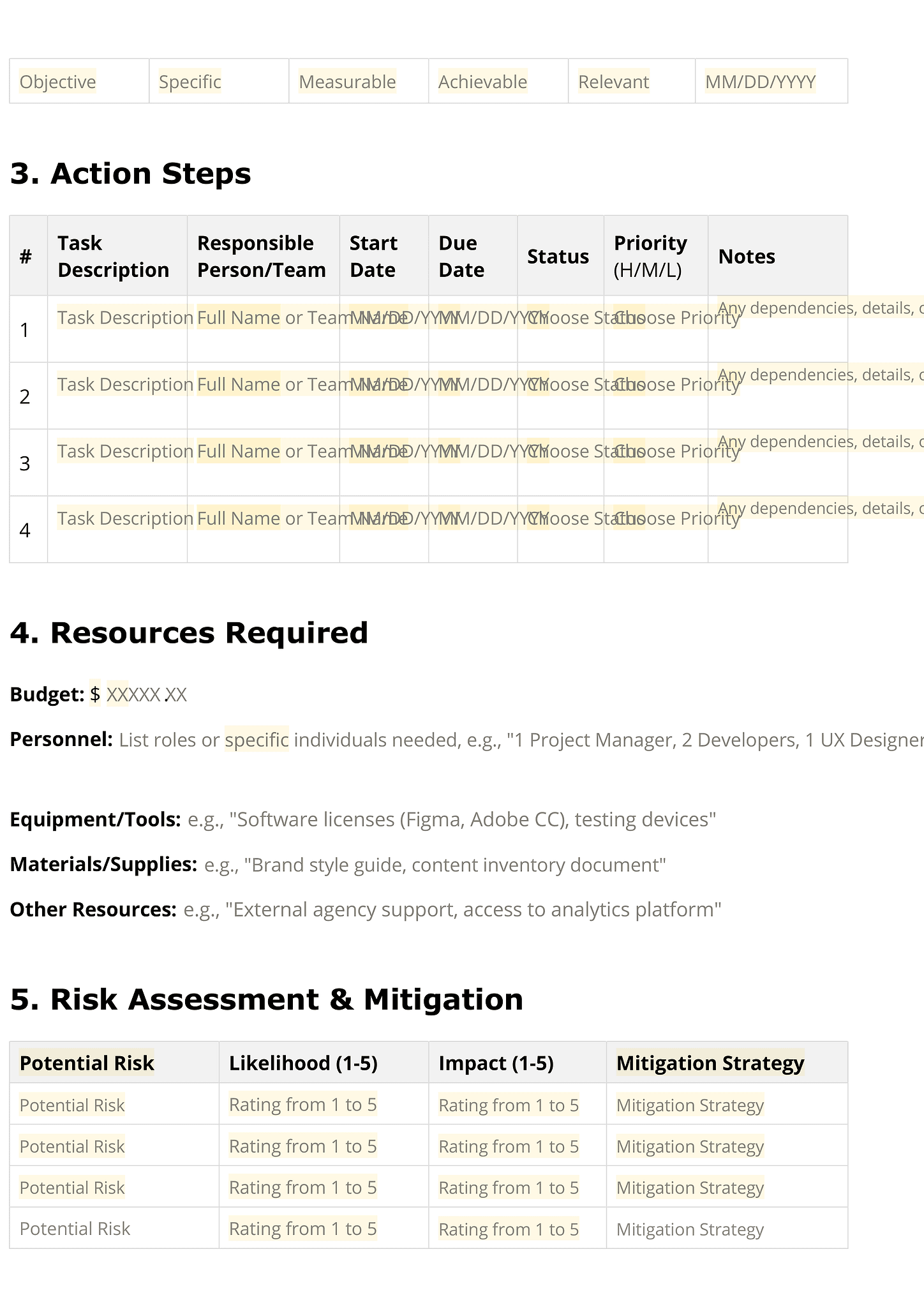Select Full Name or Team Name in row 2
Image resolution: width=924 pixels, height=1307 pixels.
click(x=302, y=384)
